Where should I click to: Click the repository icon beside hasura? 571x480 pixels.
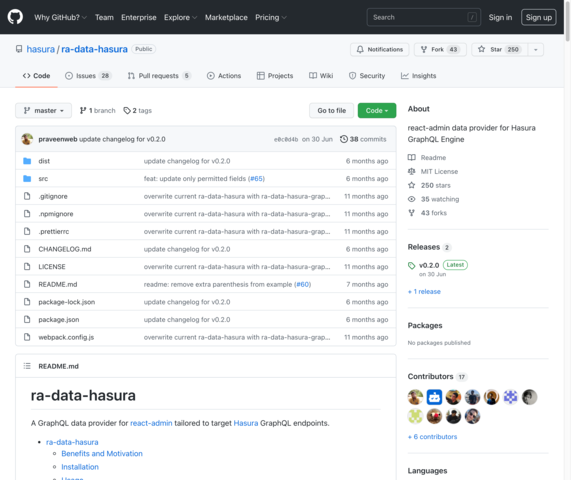(19, 49)
